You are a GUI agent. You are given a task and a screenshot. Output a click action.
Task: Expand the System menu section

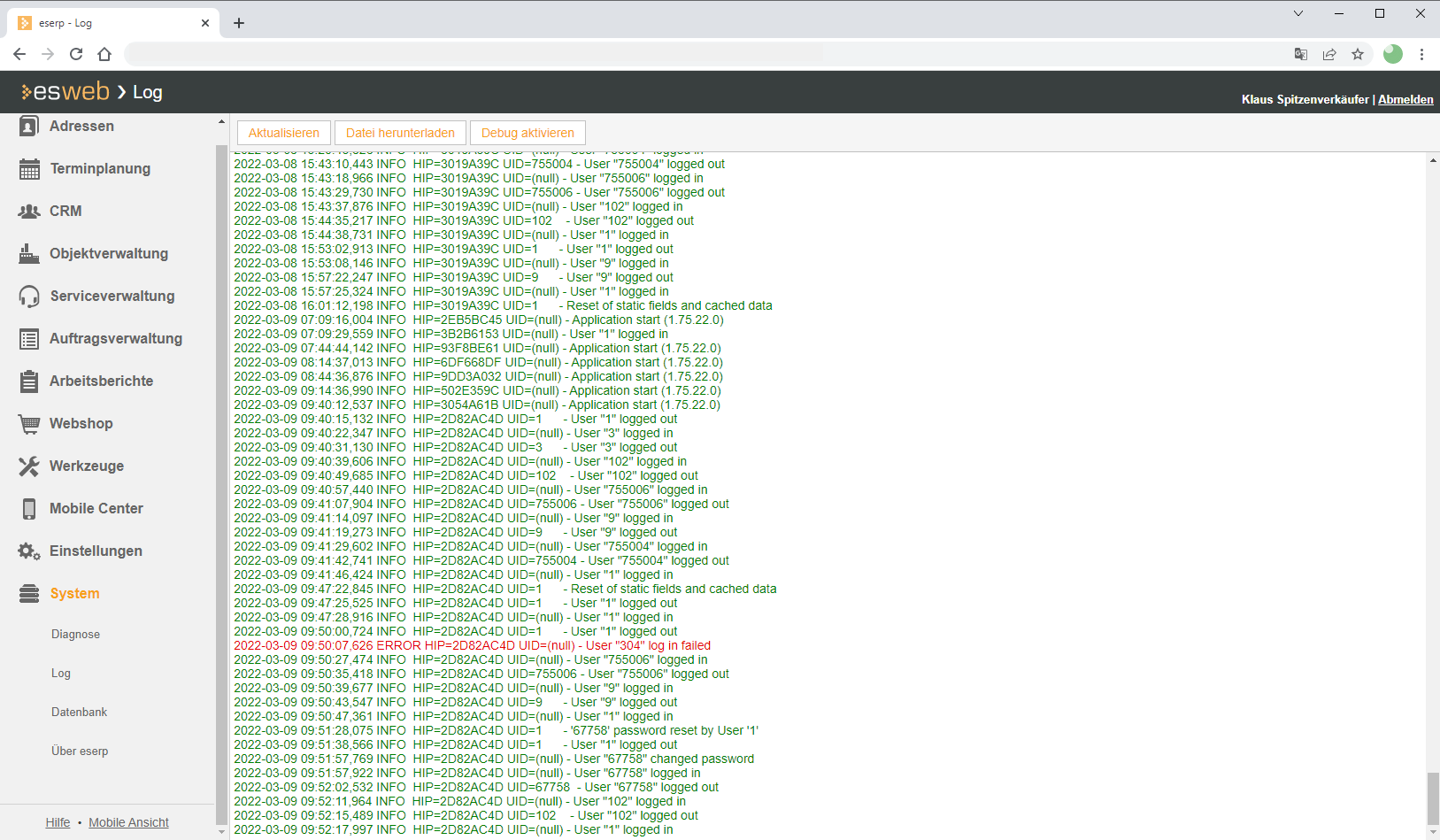coord(74,594)
